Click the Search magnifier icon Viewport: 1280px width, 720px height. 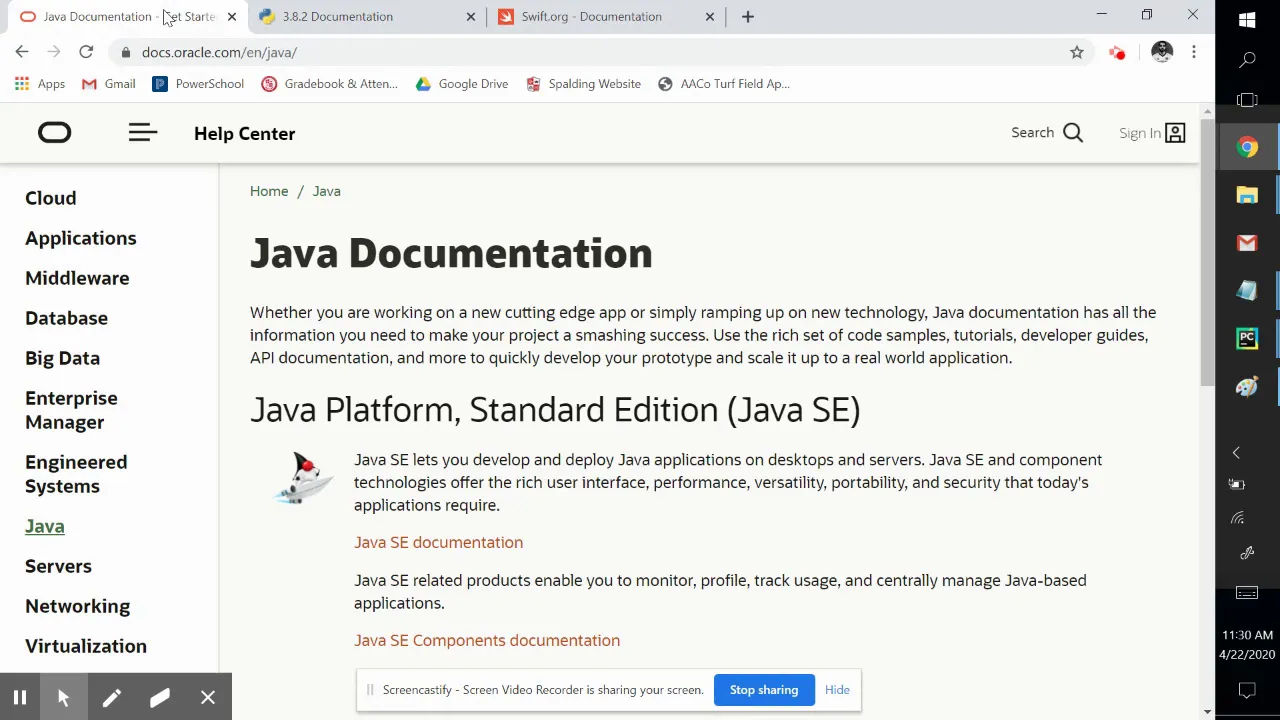(1073, 133)
